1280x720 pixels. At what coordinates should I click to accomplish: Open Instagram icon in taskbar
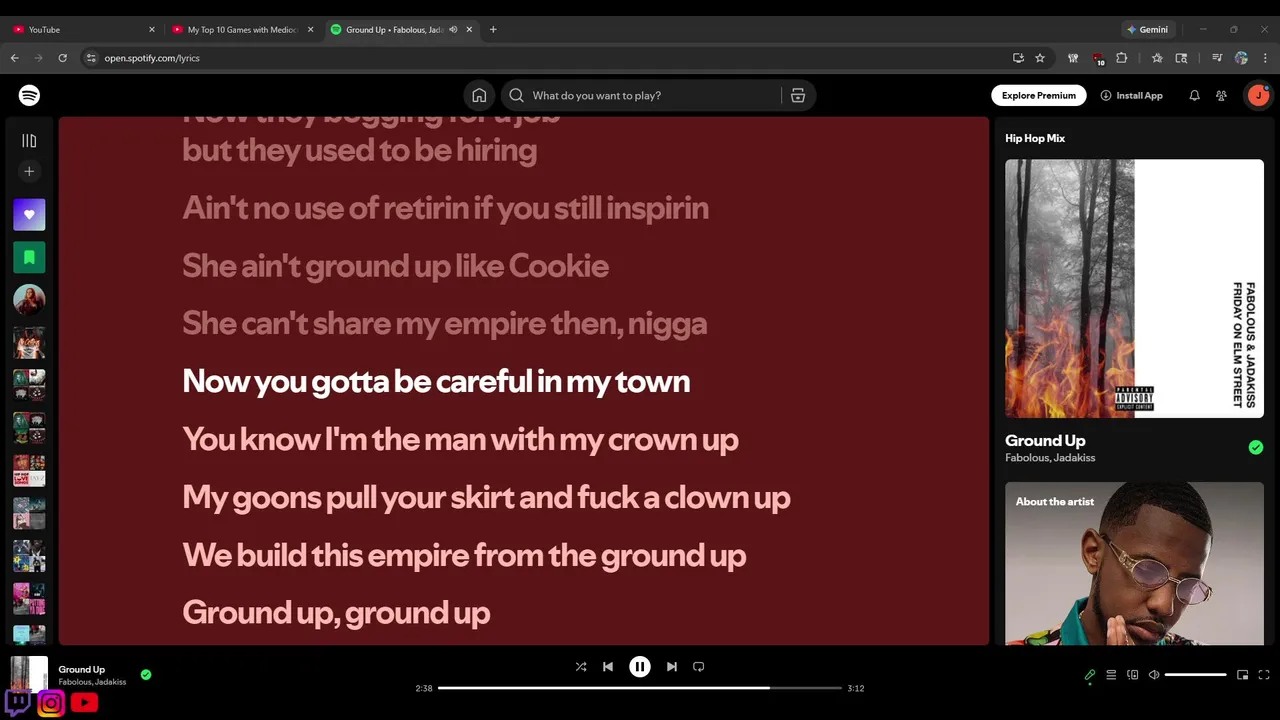pos(51,703)
